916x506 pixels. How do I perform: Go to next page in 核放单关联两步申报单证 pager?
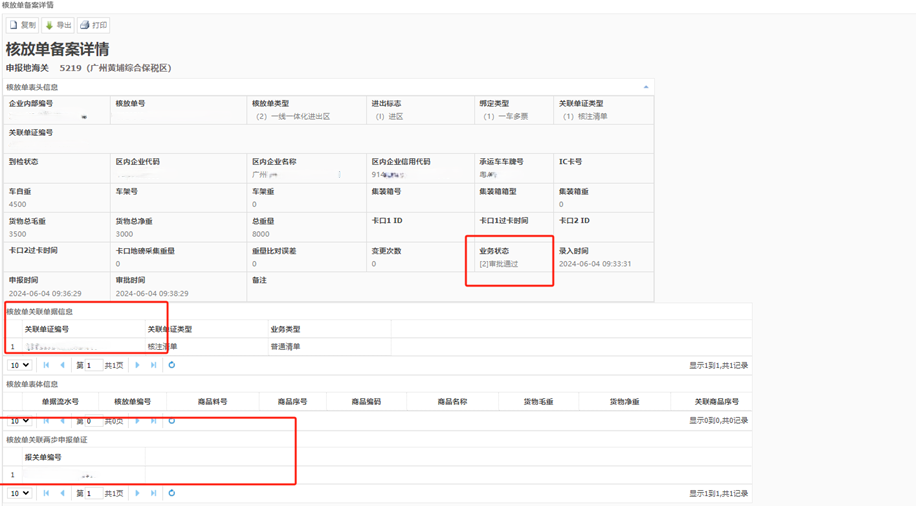pos(137,493)
